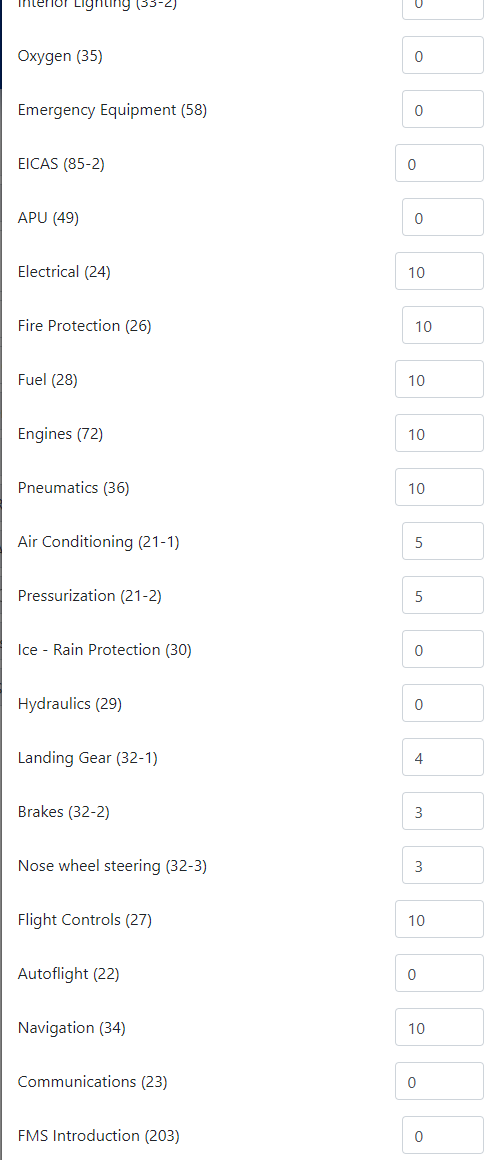Select the Fire Protection (26) field
Screen dimensions: 495x1160
pos(442,326)
